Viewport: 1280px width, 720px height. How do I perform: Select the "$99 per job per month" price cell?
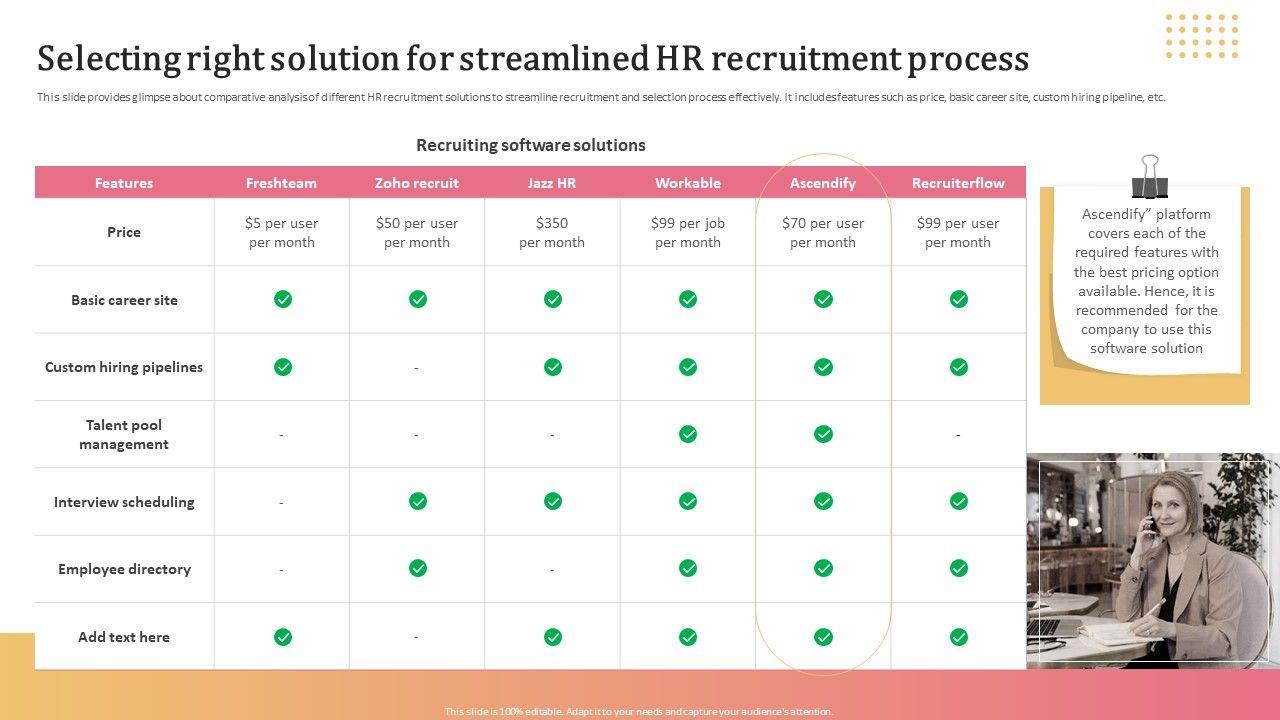pos(688,233)
